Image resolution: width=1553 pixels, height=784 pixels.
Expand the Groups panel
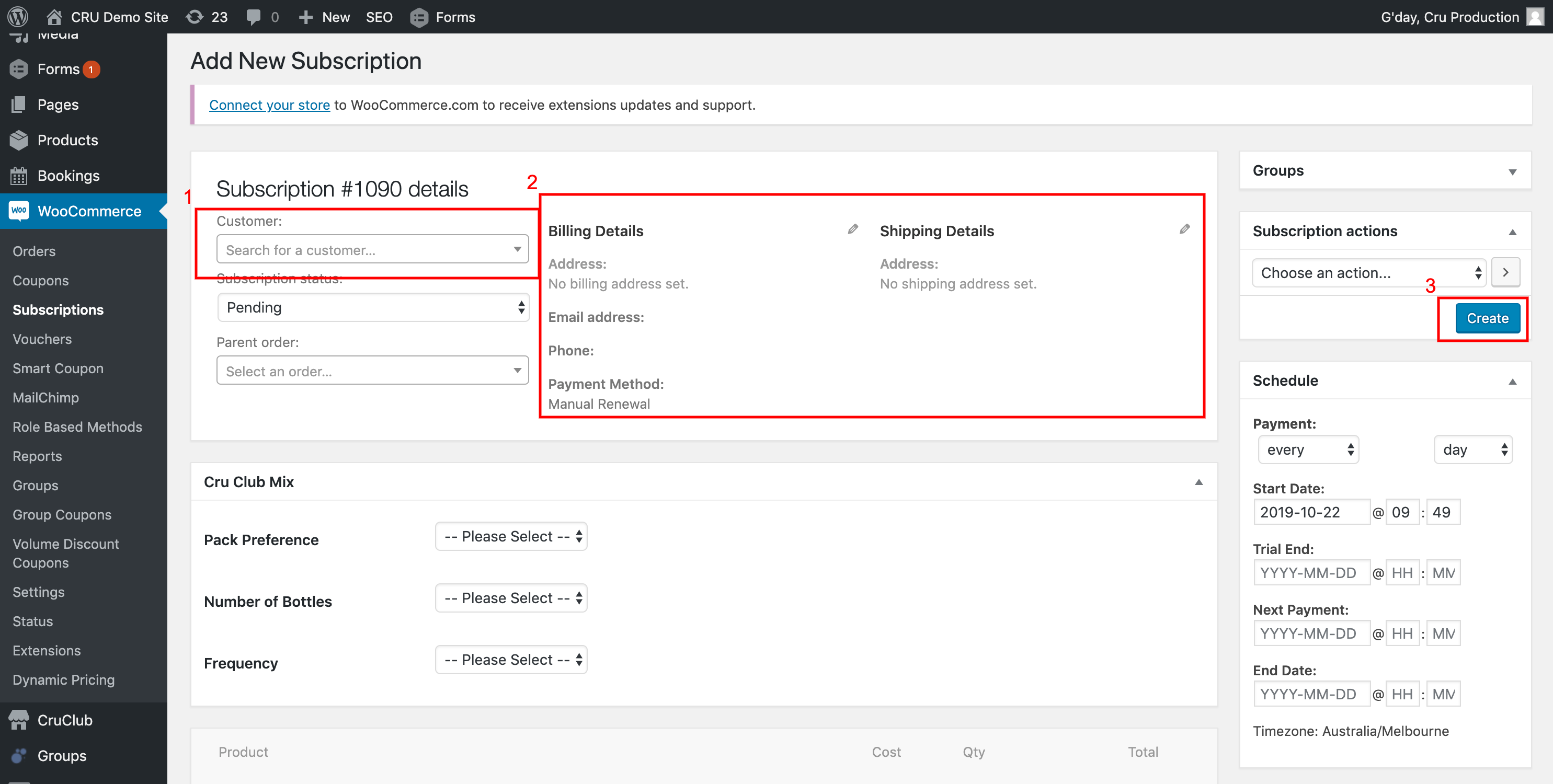pos(1512,172)
